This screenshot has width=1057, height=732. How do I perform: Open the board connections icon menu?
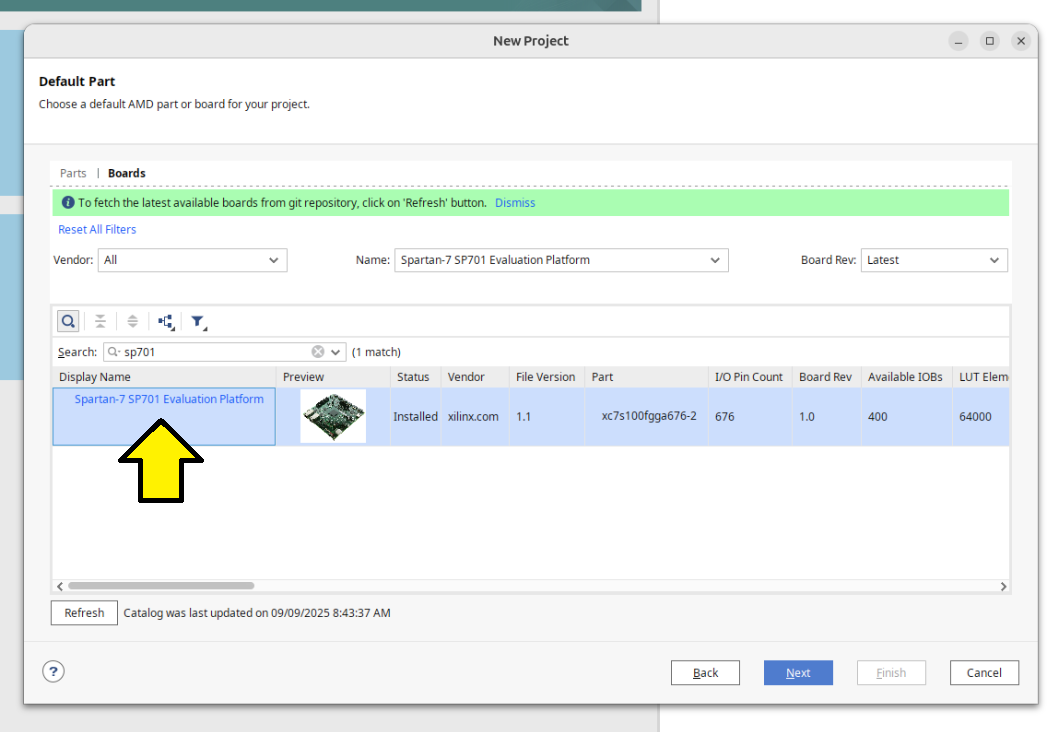click(166, 321)
